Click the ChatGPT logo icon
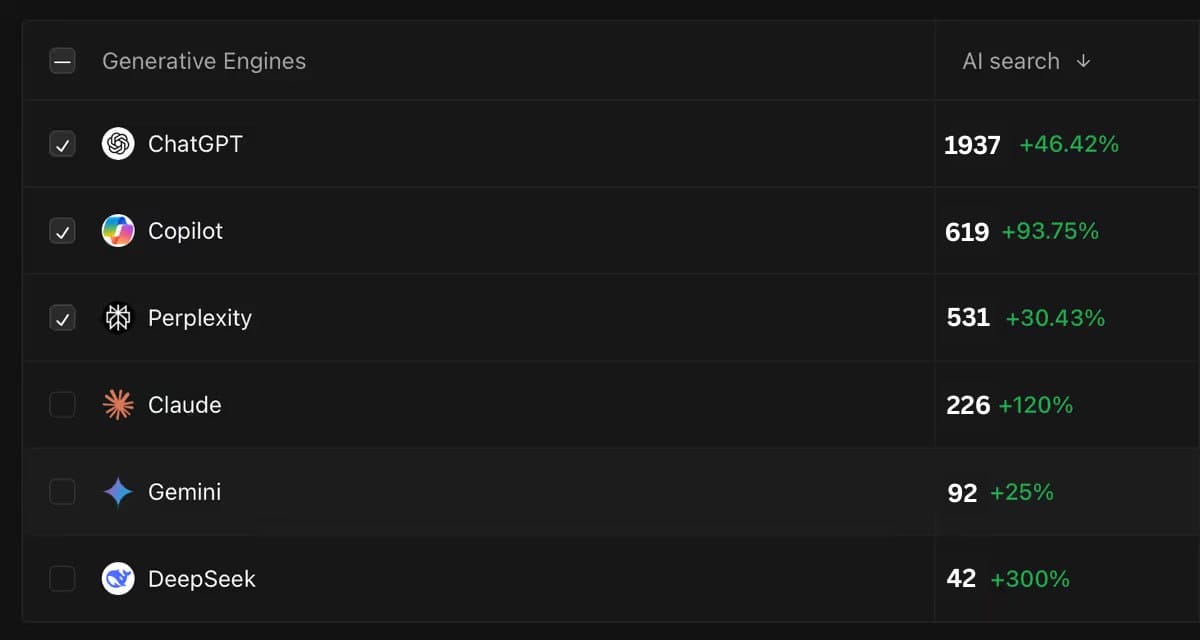The image size is (1200, 640). pos(118,144)
